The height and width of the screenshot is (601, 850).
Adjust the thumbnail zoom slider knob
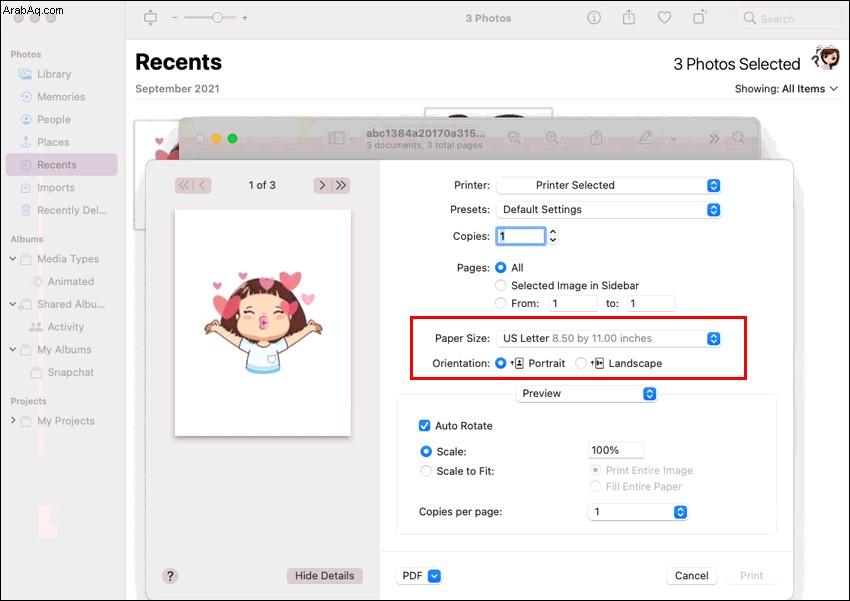click(217, 18)
